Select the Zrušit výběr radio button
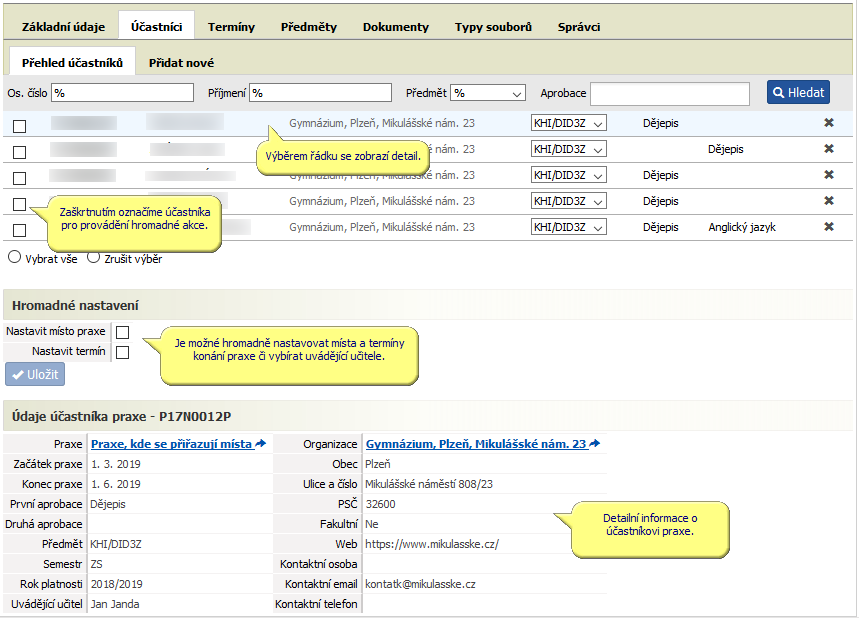Screen dimensions: 859x618 (x=94, y=257)
